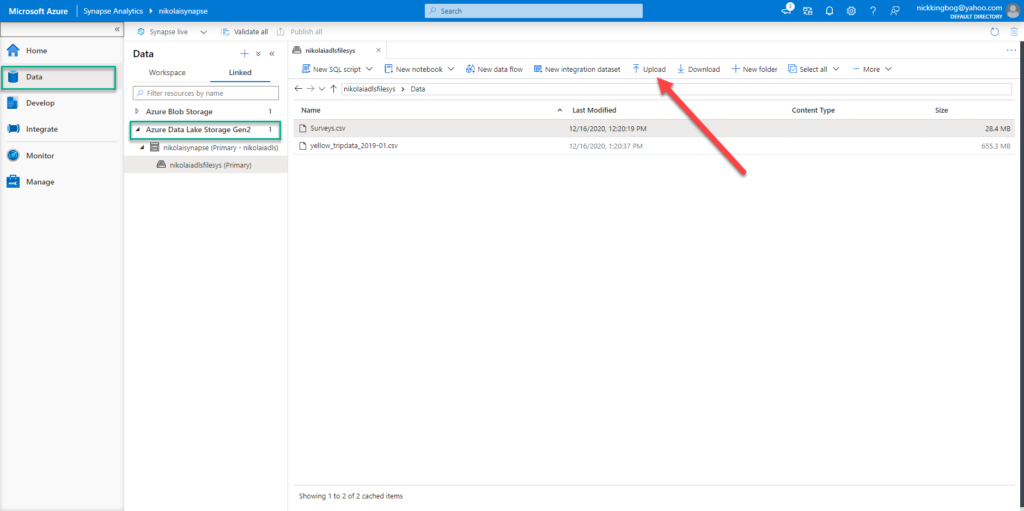Click Select all
This screenshot has height=511, width=1024.
(808, 69)
